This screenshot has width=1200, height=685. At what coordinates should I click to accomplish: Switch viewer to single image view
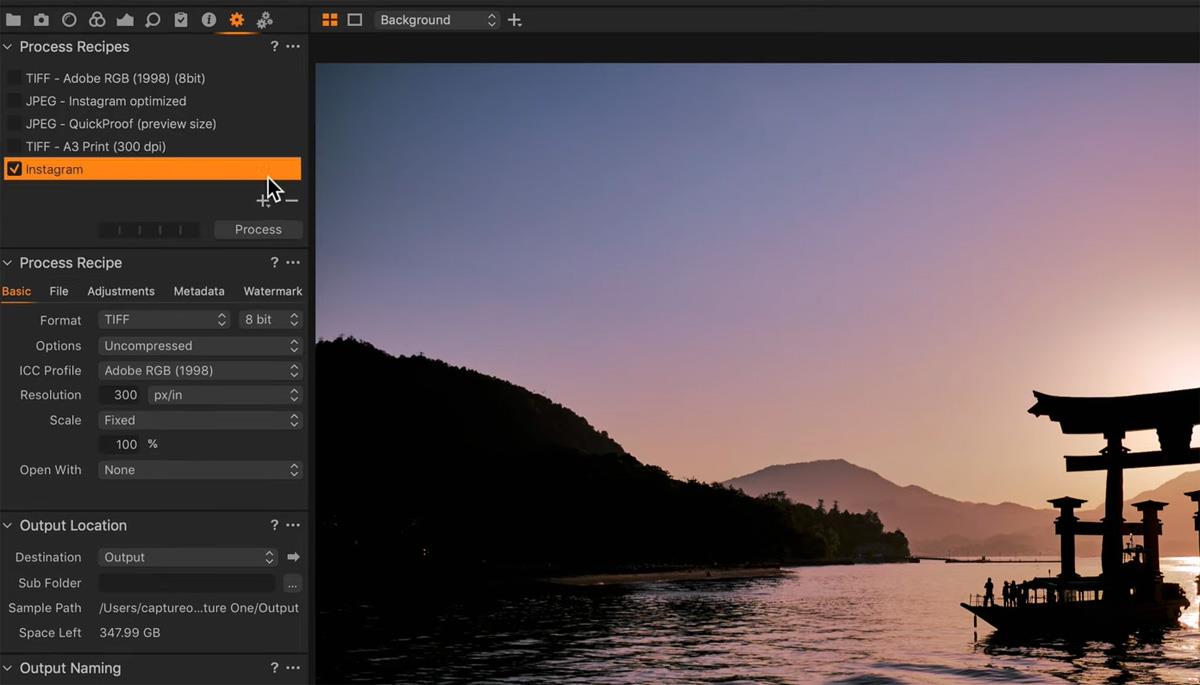tap(354, 20)
